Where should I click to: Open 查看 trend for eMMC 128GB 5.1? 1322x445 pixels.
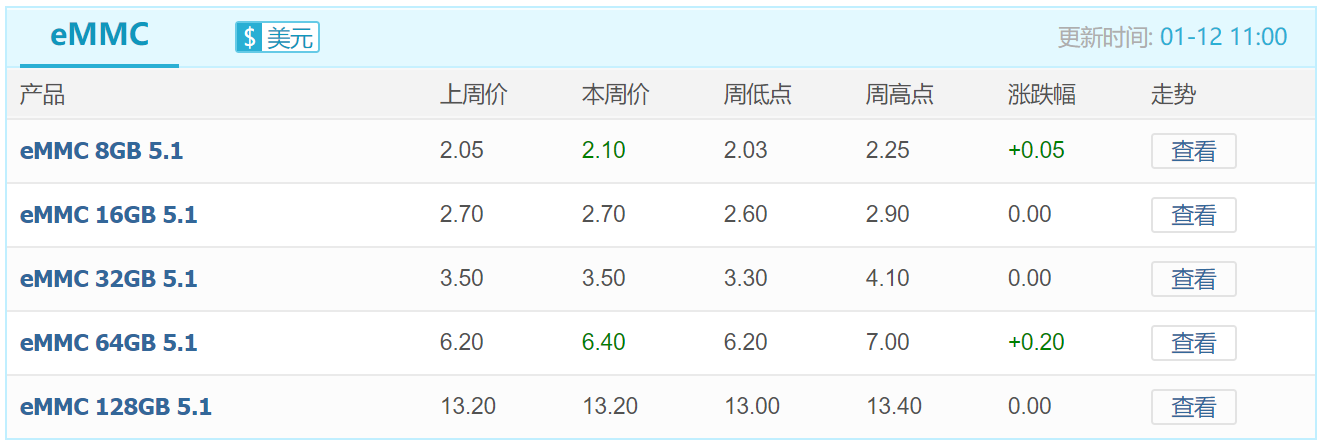click(x=1194, y=407)
